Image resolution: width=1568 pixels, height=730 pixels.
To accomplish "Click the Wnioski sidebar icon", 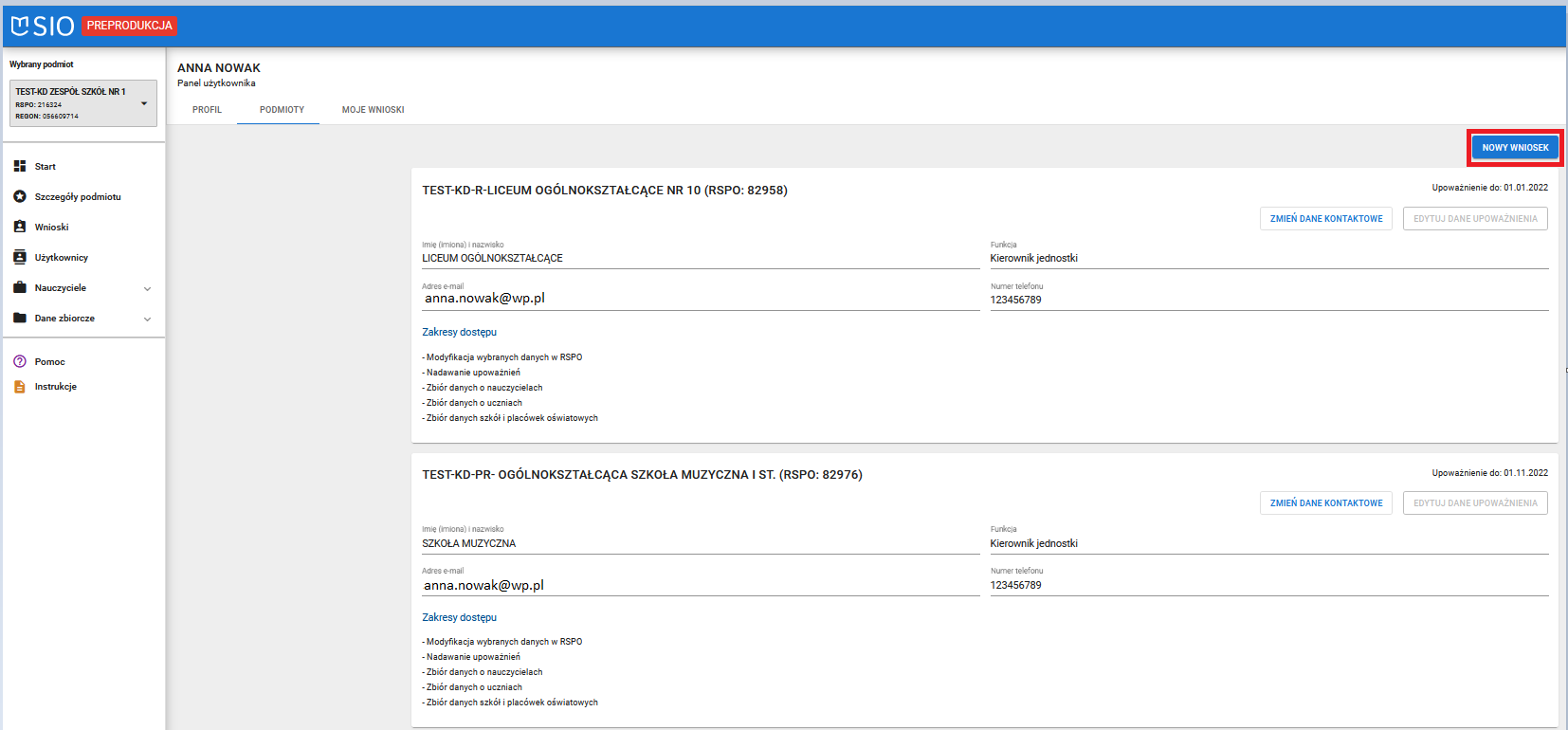I will tap(20, 227).
